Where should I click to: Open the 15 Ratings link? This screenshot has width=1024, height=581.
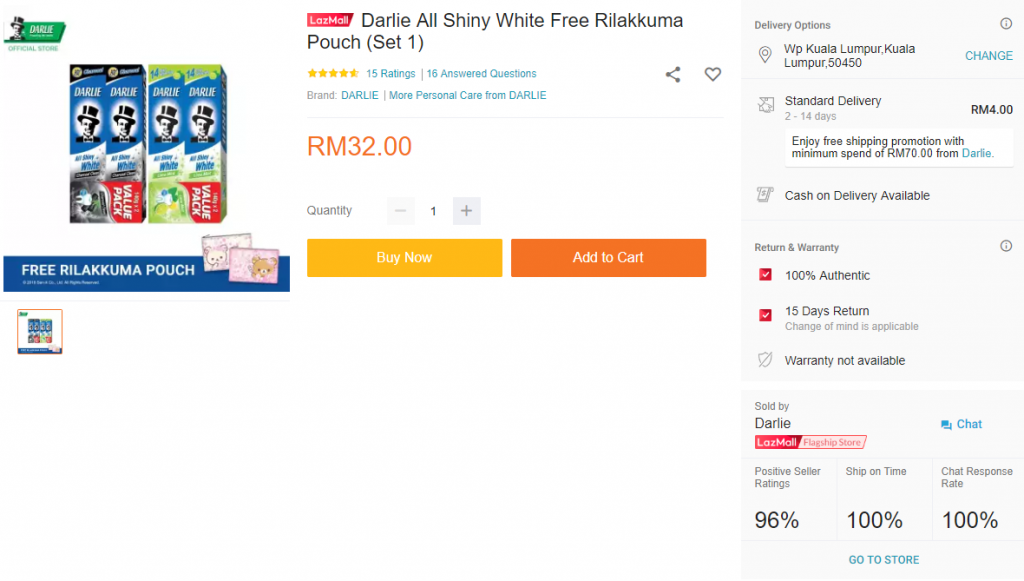(390, 74)
